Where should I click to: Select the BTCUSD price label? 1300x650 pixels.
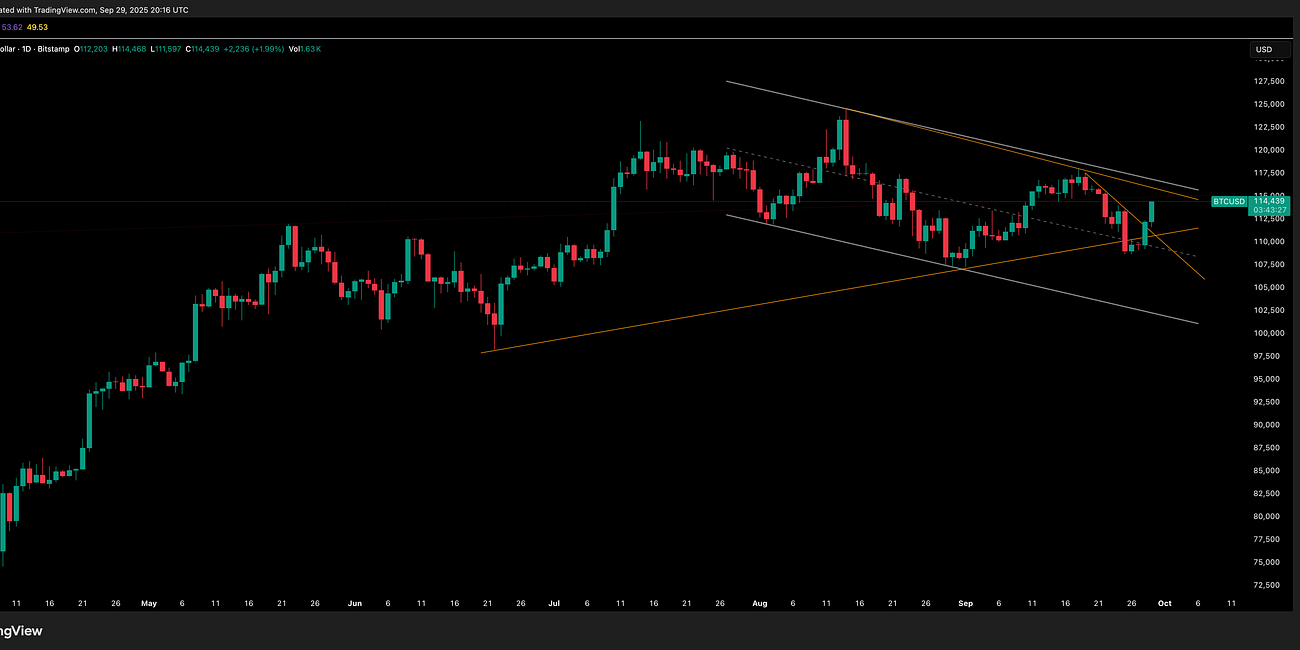tap(1229, 201)
